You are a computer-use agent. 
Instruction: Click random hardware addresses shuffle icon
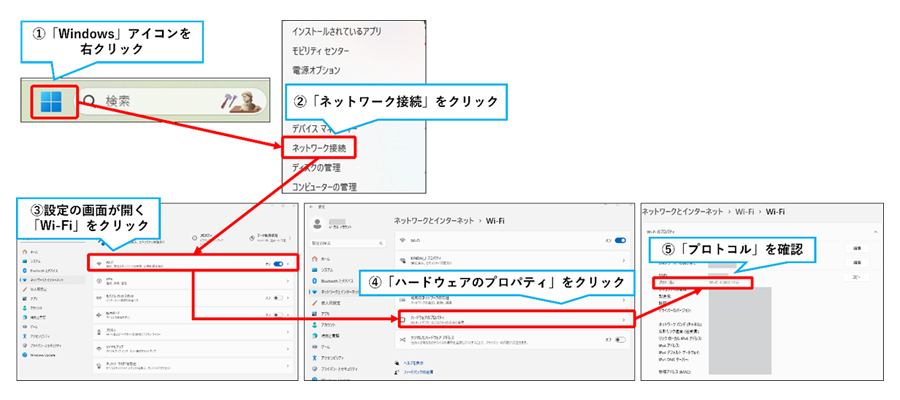click(x=402, y=340)
